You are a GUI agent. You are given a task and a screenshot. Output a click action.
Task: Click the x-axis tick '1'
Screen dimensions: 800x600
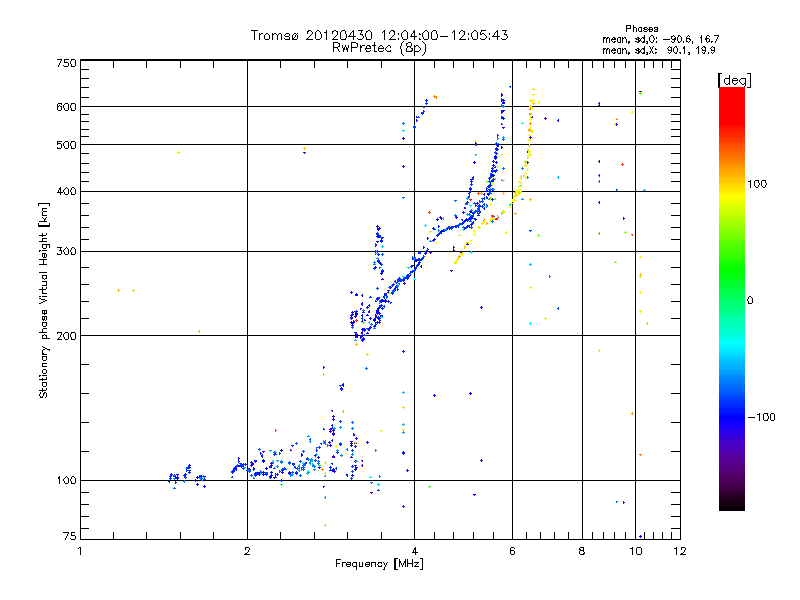80,551
